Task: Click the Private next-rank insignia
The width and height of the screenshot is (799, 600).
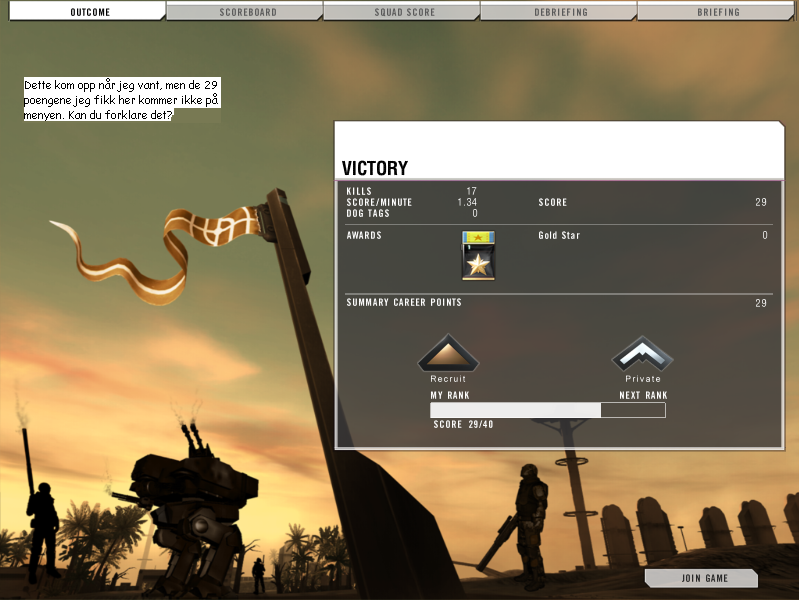Action: [x=643, y=353]
